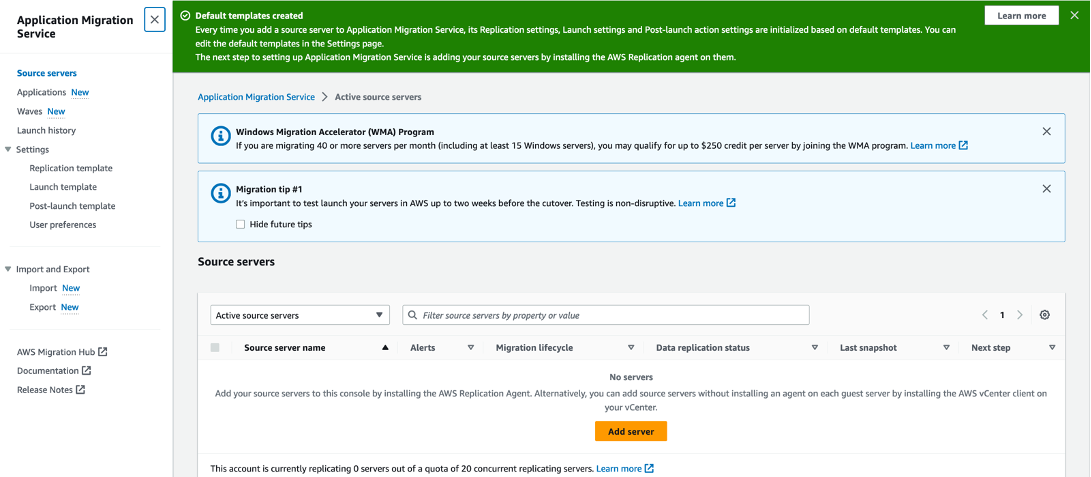
Task: Click the green success checkmark icon
Action: click(185, 15)
